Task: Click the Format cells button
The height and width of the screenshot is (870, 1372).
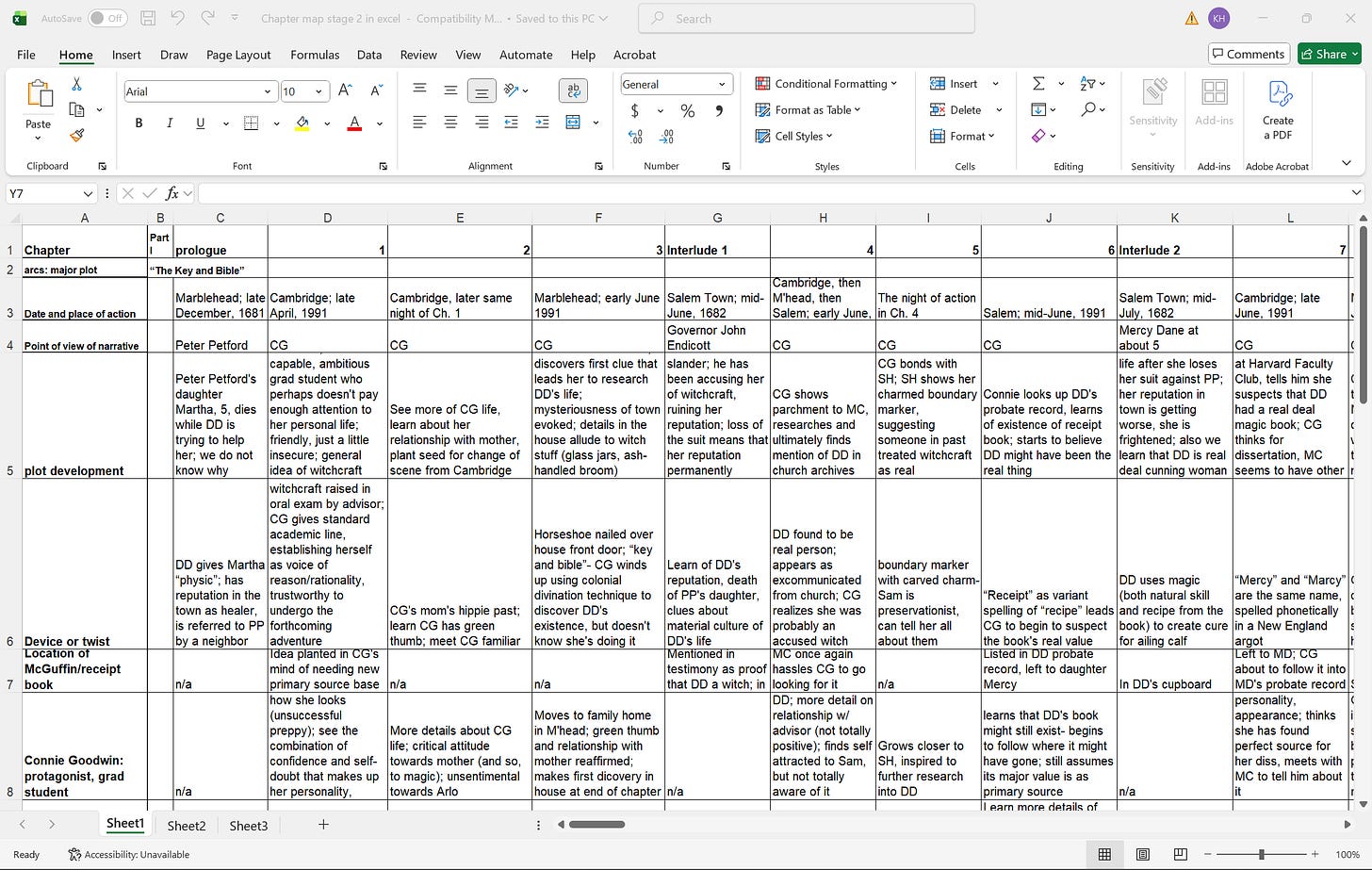Action: tap(962, 136)
